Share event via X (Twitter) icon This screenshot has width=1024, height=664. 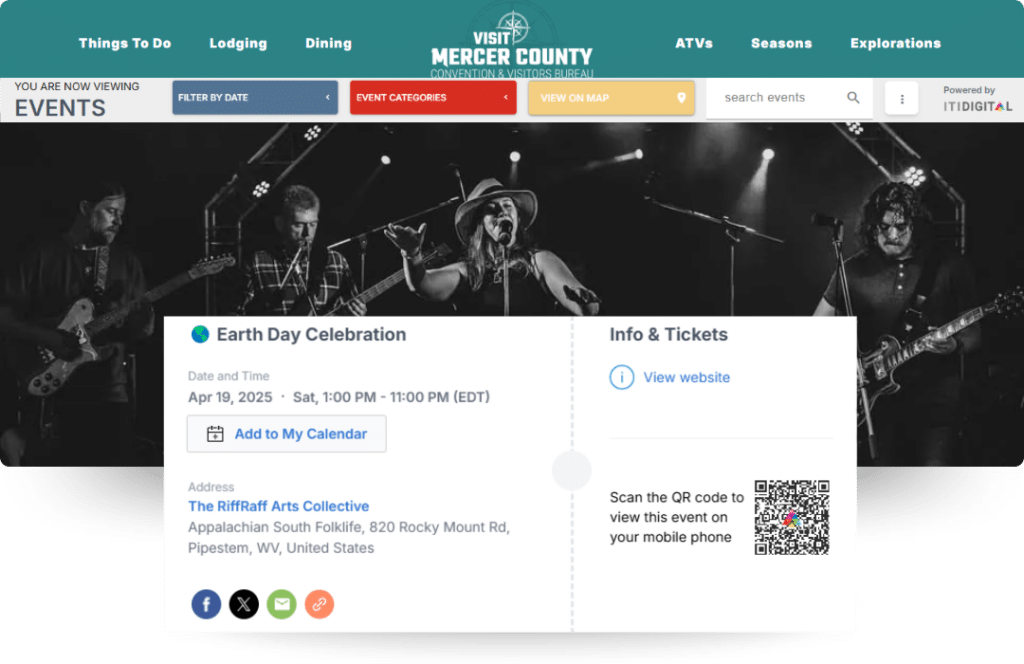[244, 604]
